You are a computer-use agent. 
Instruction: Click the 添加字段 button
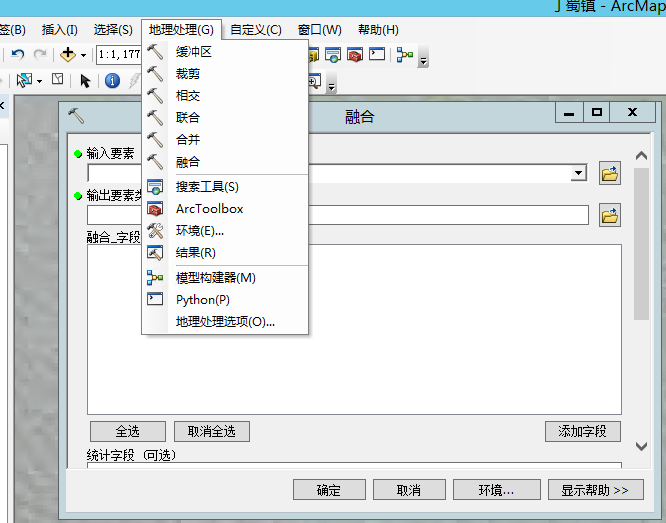[583, 432]
